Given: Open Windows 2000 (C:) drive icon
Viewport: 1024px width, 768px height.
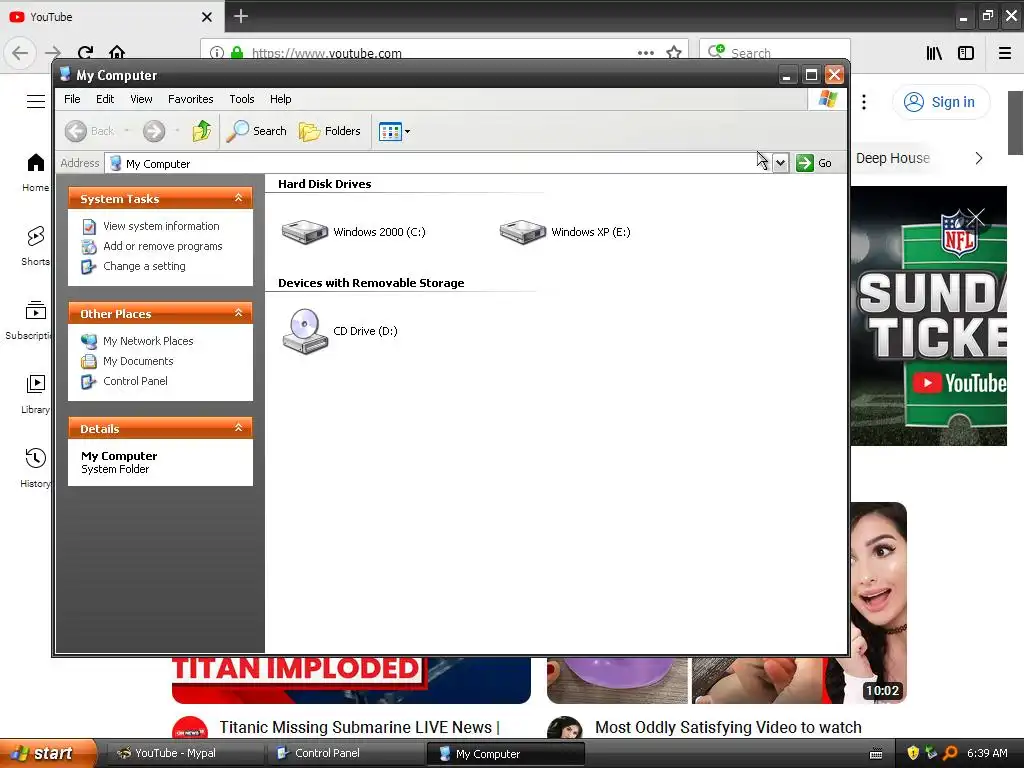Looking at the screenshot, I should coord(304,232).
